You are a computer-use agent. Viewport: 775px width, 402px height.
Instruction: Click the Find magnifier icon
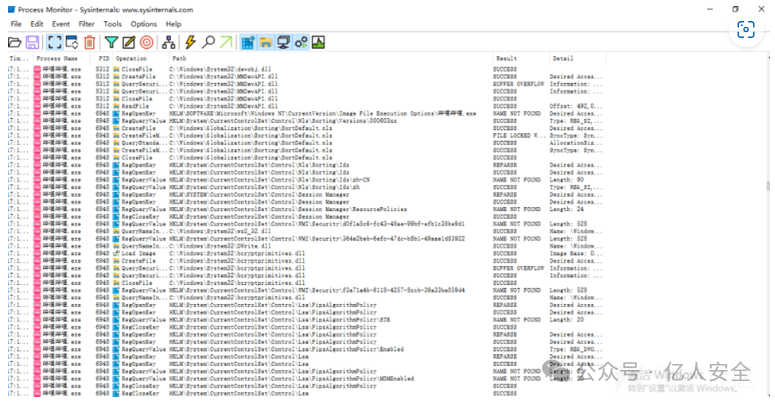208,42
